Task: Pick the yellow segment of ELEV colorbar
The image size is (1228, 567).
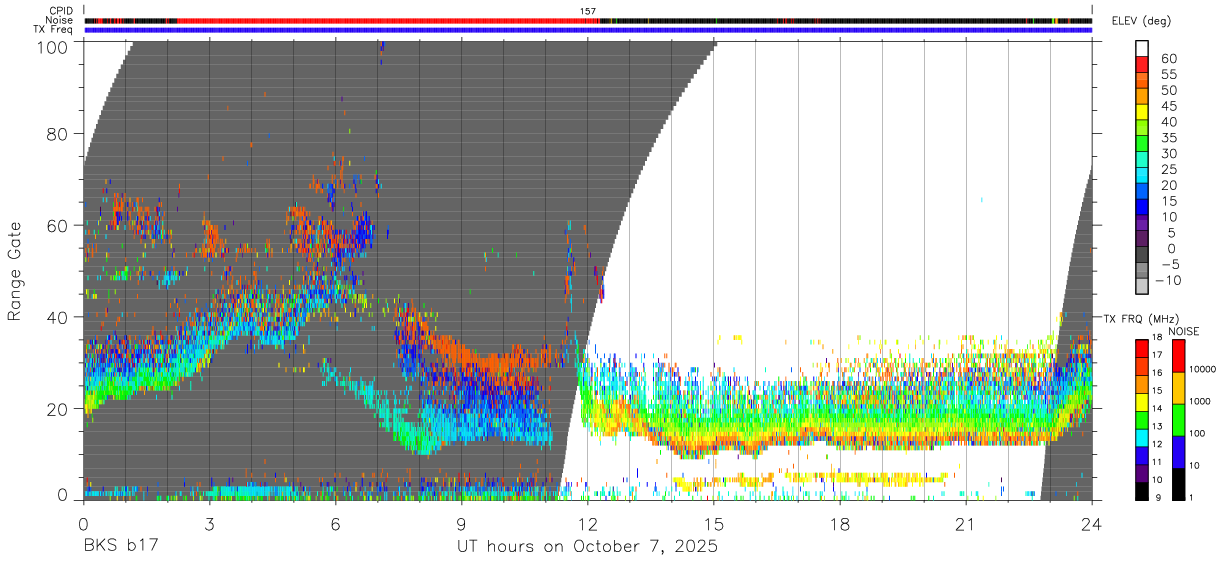Action: (x=1143, y=113)
